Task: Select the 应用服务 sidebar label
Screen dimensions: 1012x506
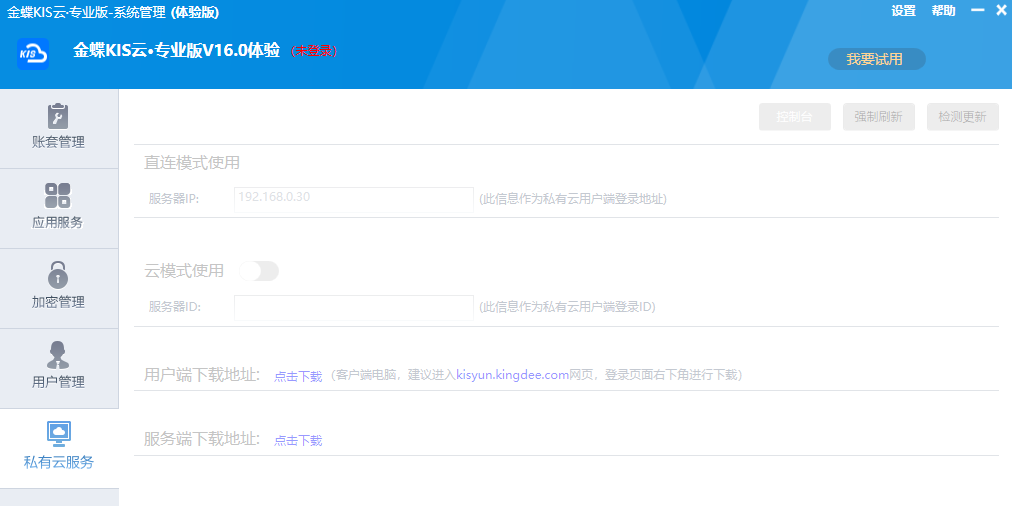Action: (58, 223)
